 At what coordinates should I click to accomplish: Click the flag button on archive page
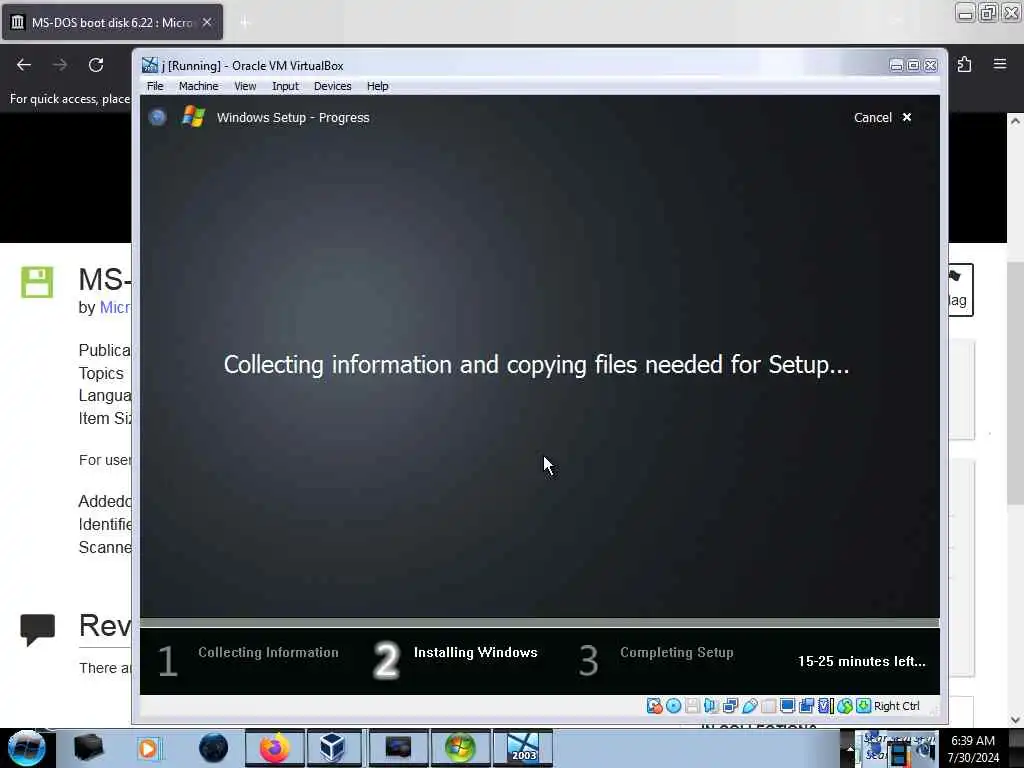coord(960,289)
